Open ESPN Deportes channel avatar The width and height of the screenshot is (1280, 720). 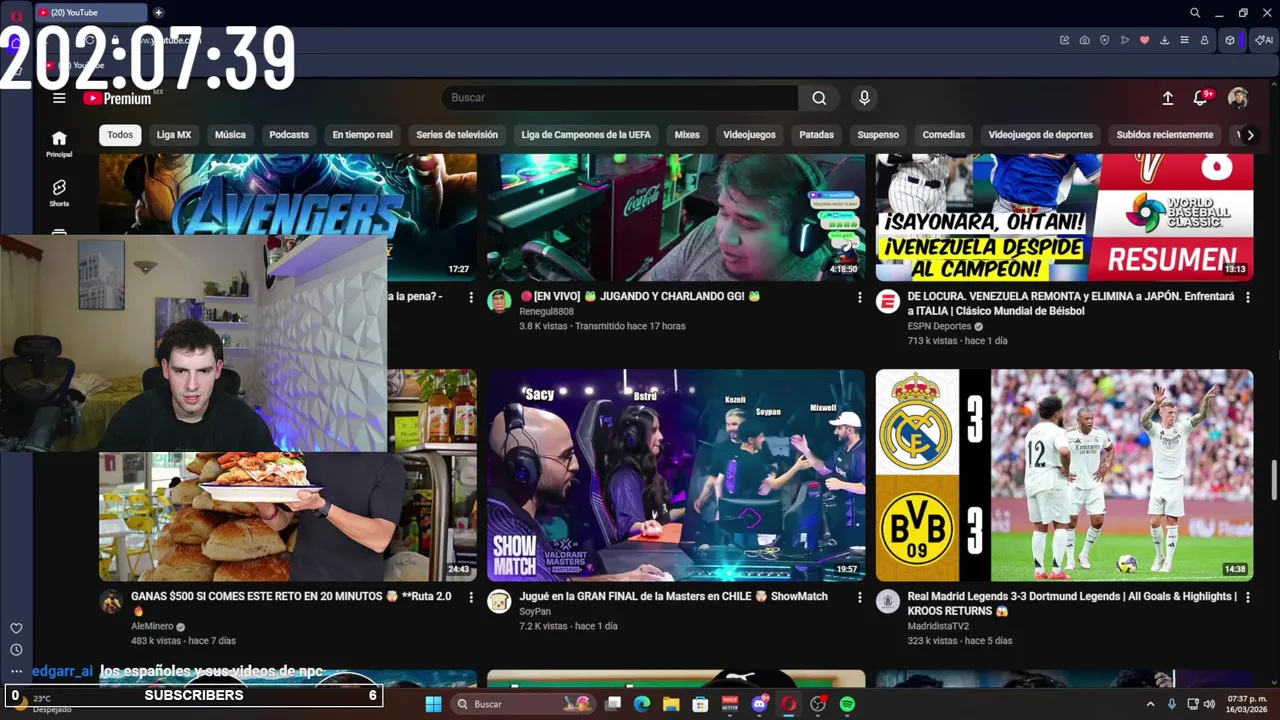tap(888, 301)
